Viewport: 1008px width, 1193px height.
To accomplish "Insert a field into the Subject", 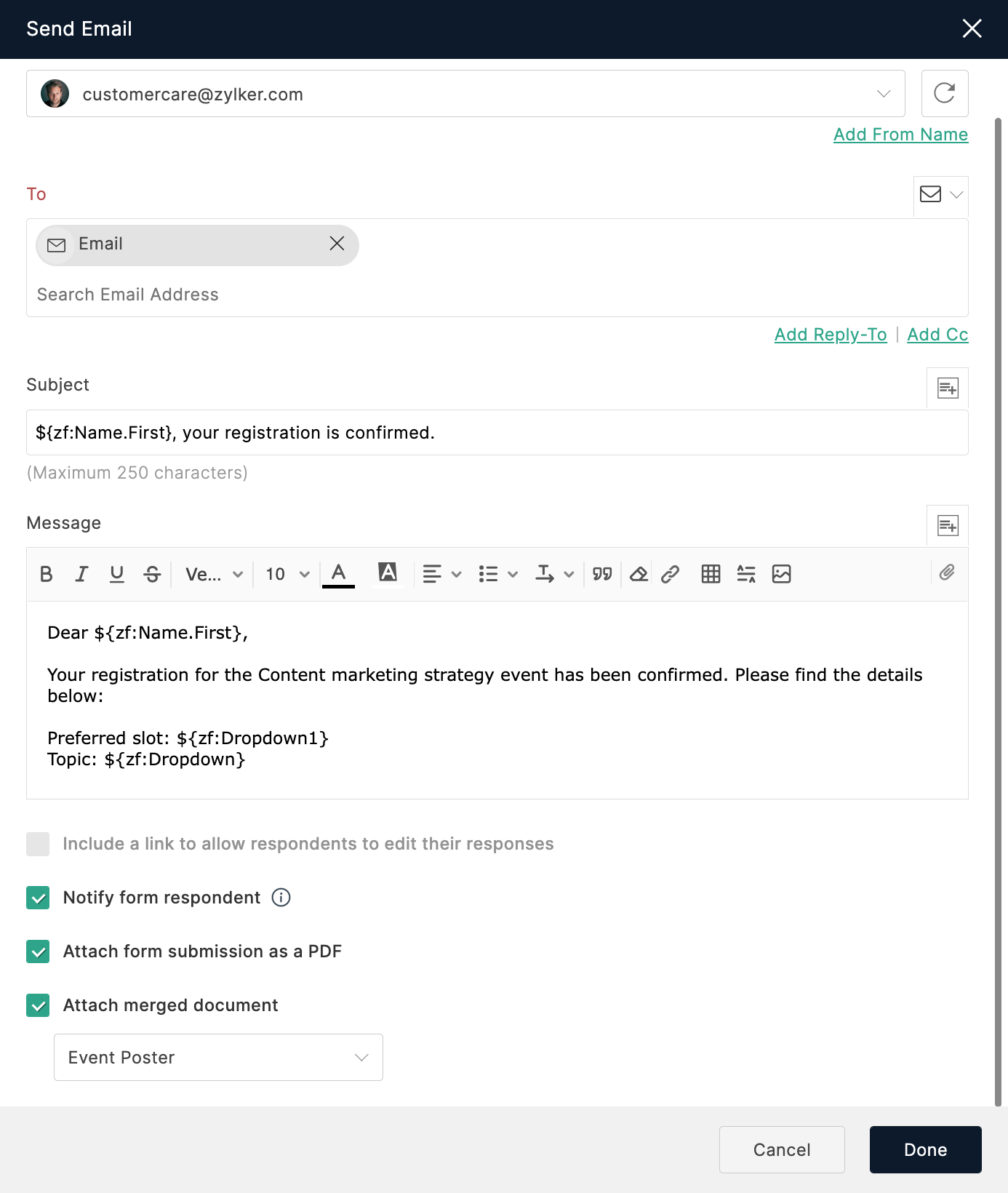I will [x=948, y=388].
